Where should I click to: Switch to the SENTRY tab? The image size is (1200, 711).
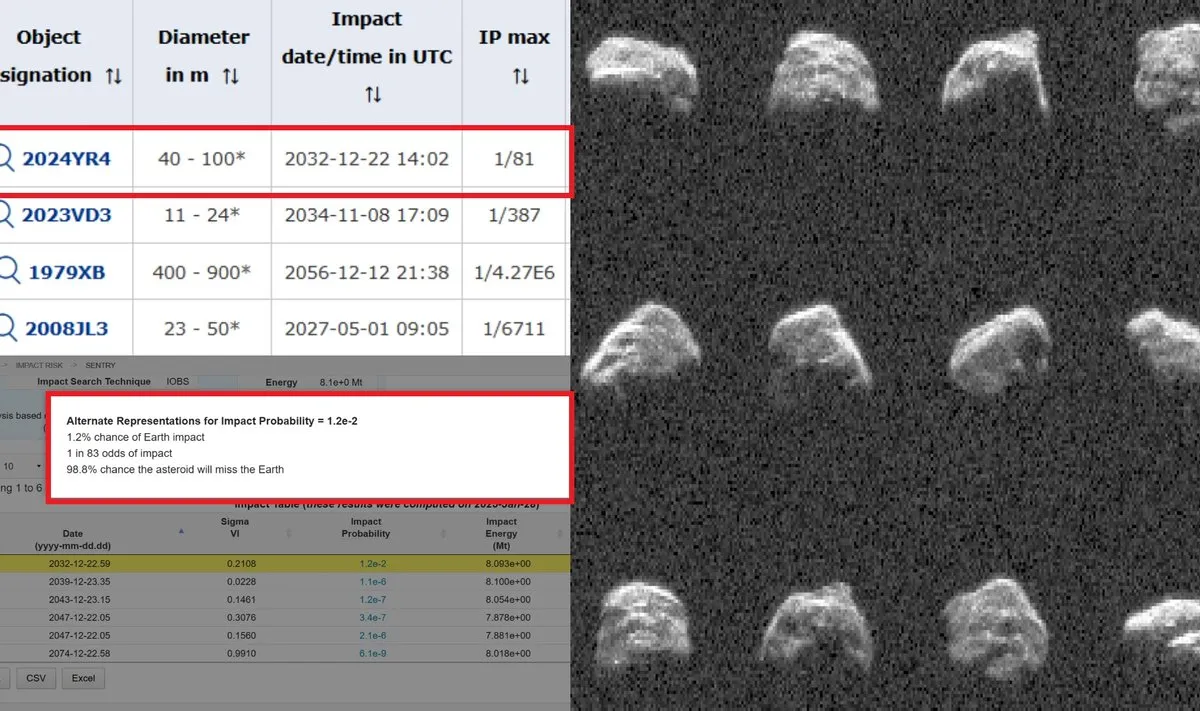[101, 365]
